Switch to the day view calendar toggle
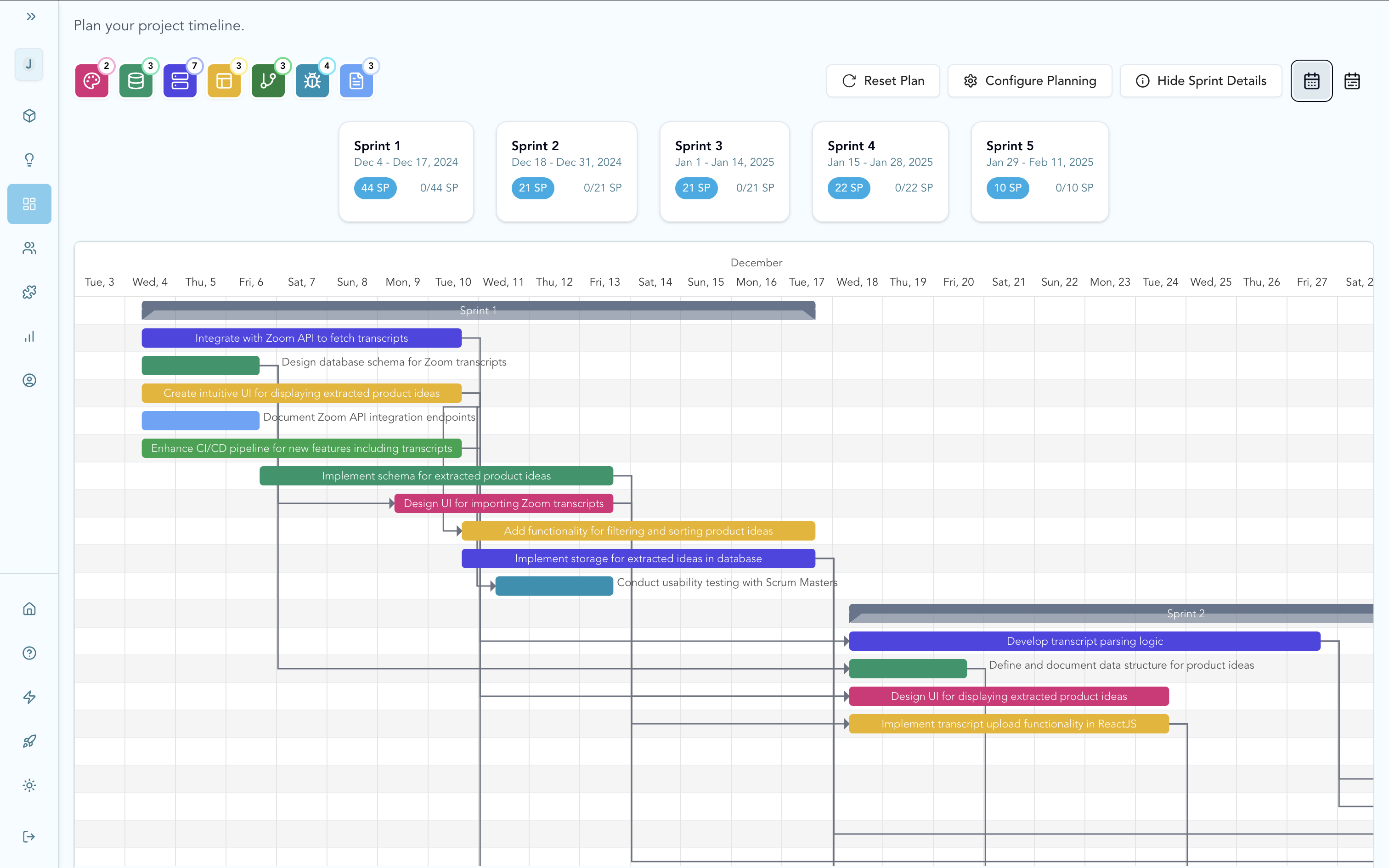 tap(1311, 81)
